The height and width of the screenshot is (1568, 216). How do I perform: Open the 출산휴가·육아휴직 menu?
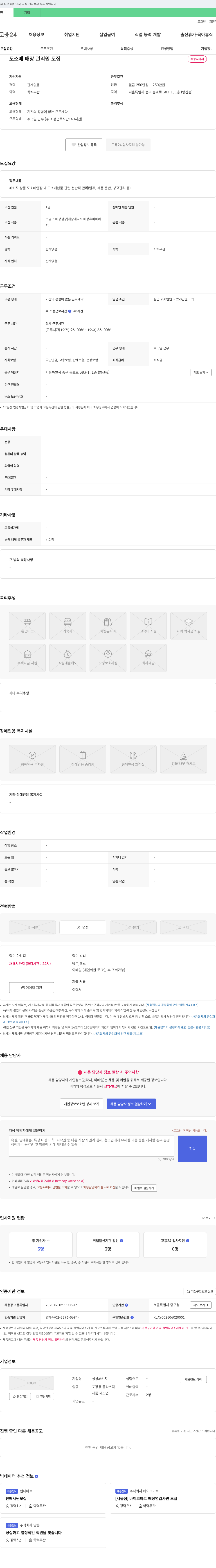tap(196, 35)
